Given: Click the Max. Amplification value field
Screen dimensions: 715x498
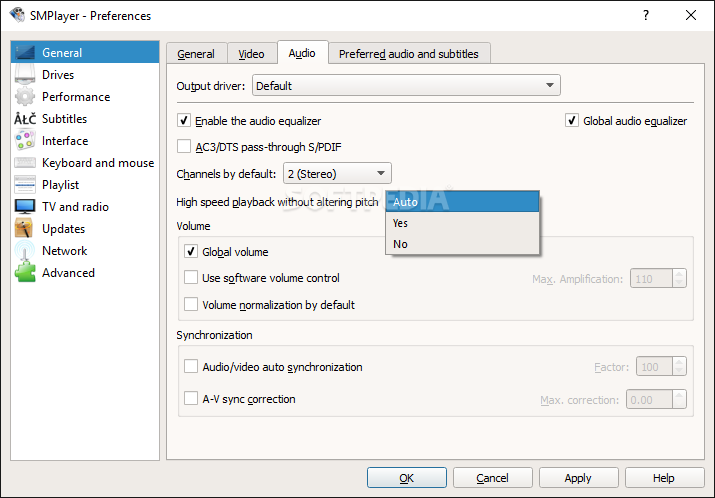Looking at the screenshot, I should click(x=651, y=279).
